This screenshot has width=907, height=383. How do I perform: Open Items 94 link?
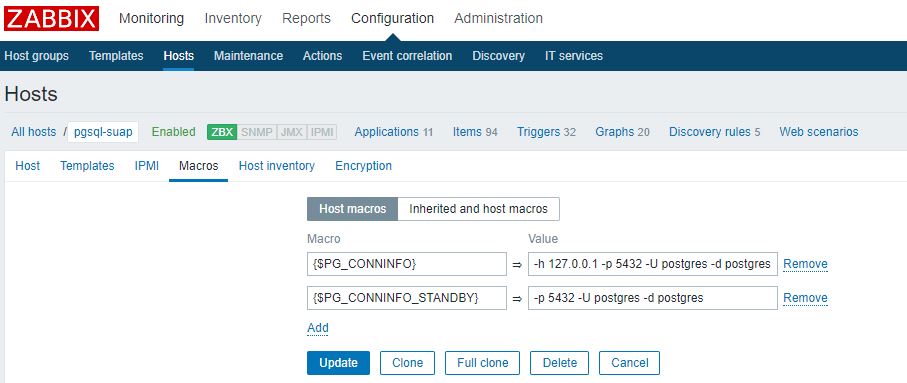click(x=475, y=132)
